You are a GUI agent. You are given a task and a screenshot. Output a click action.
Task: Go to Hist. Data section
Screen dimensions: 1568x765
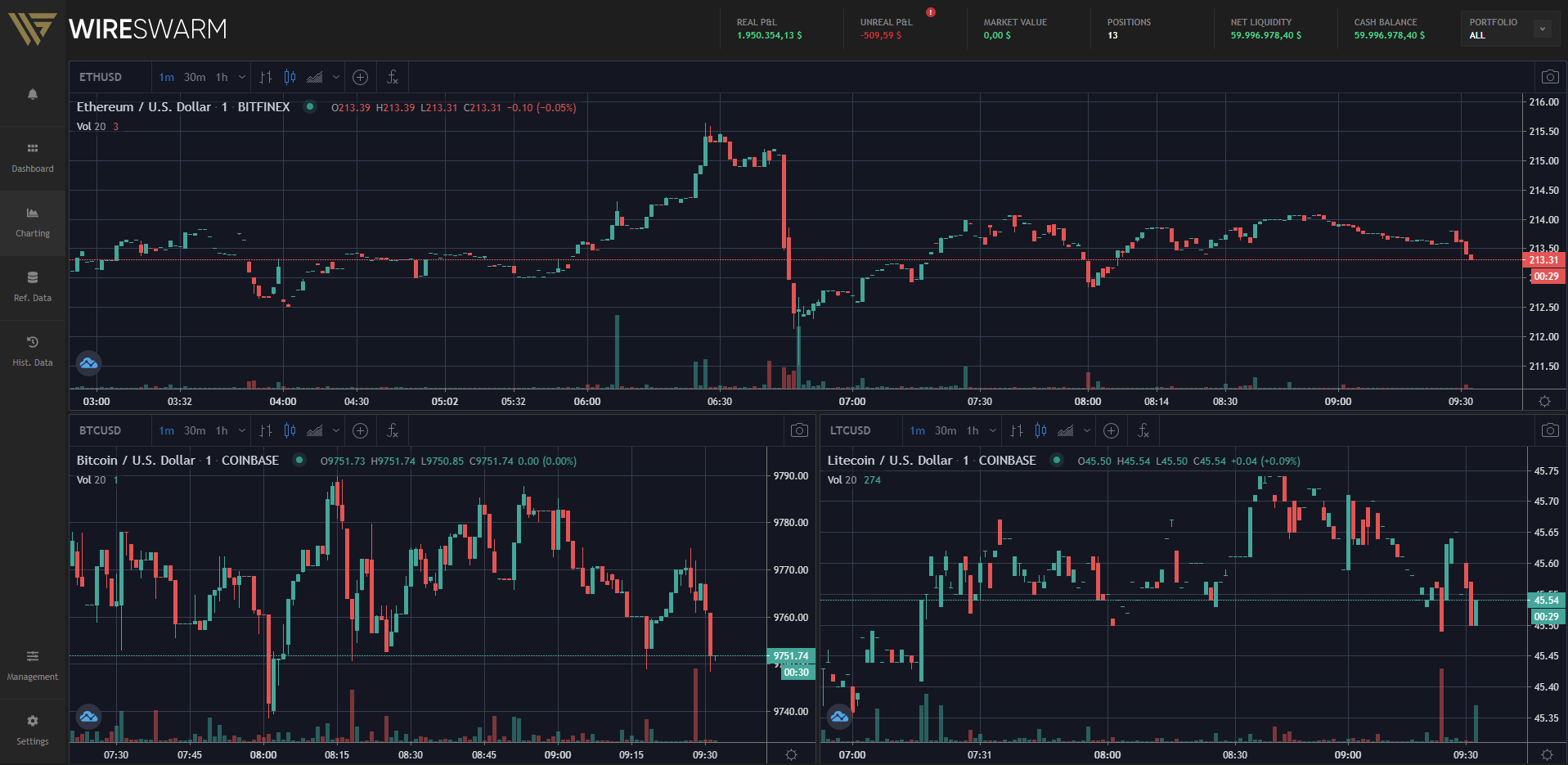tap(33, 352)
